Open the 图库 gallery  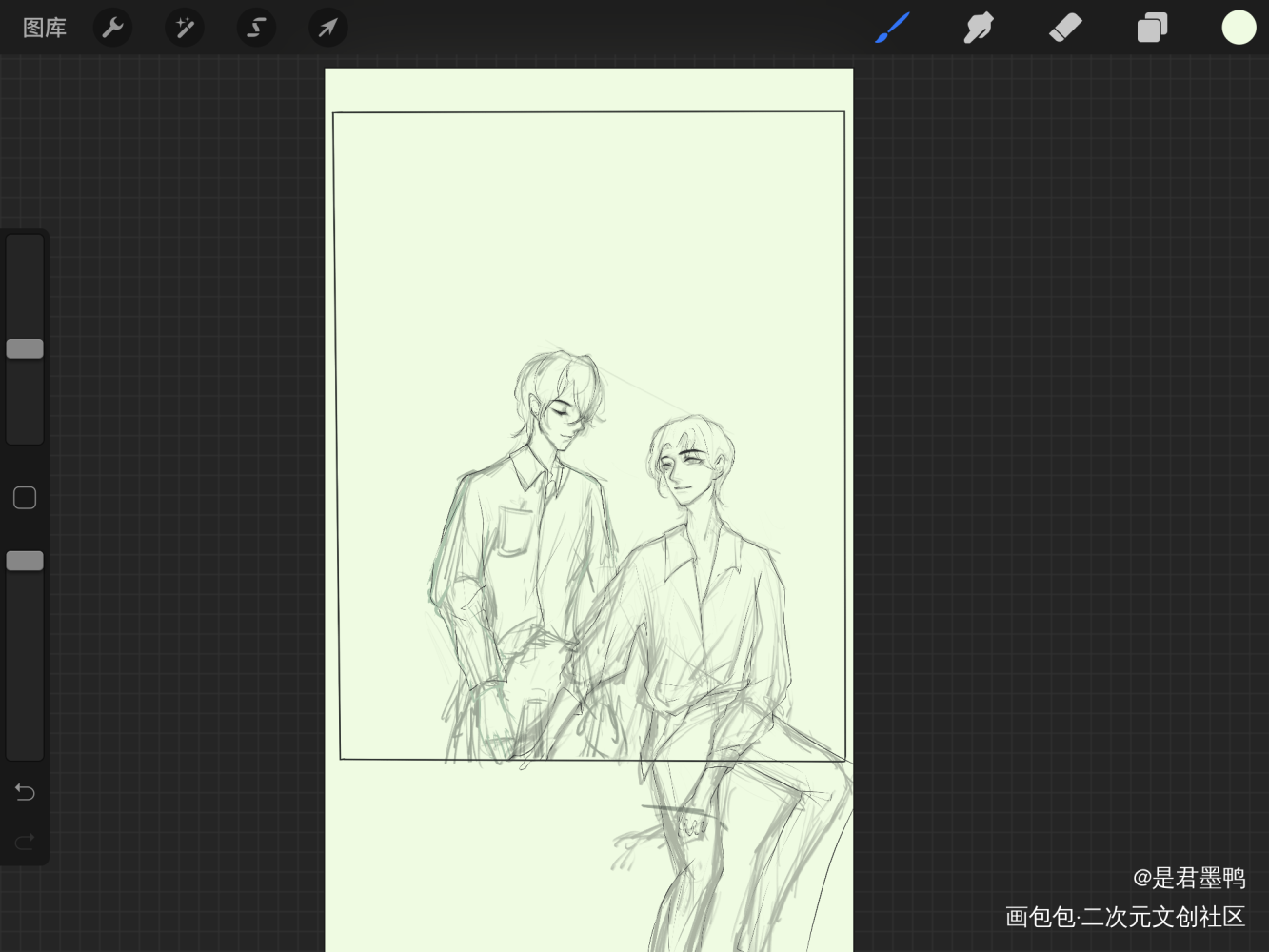pyautogui.click(x=45, y=28)
